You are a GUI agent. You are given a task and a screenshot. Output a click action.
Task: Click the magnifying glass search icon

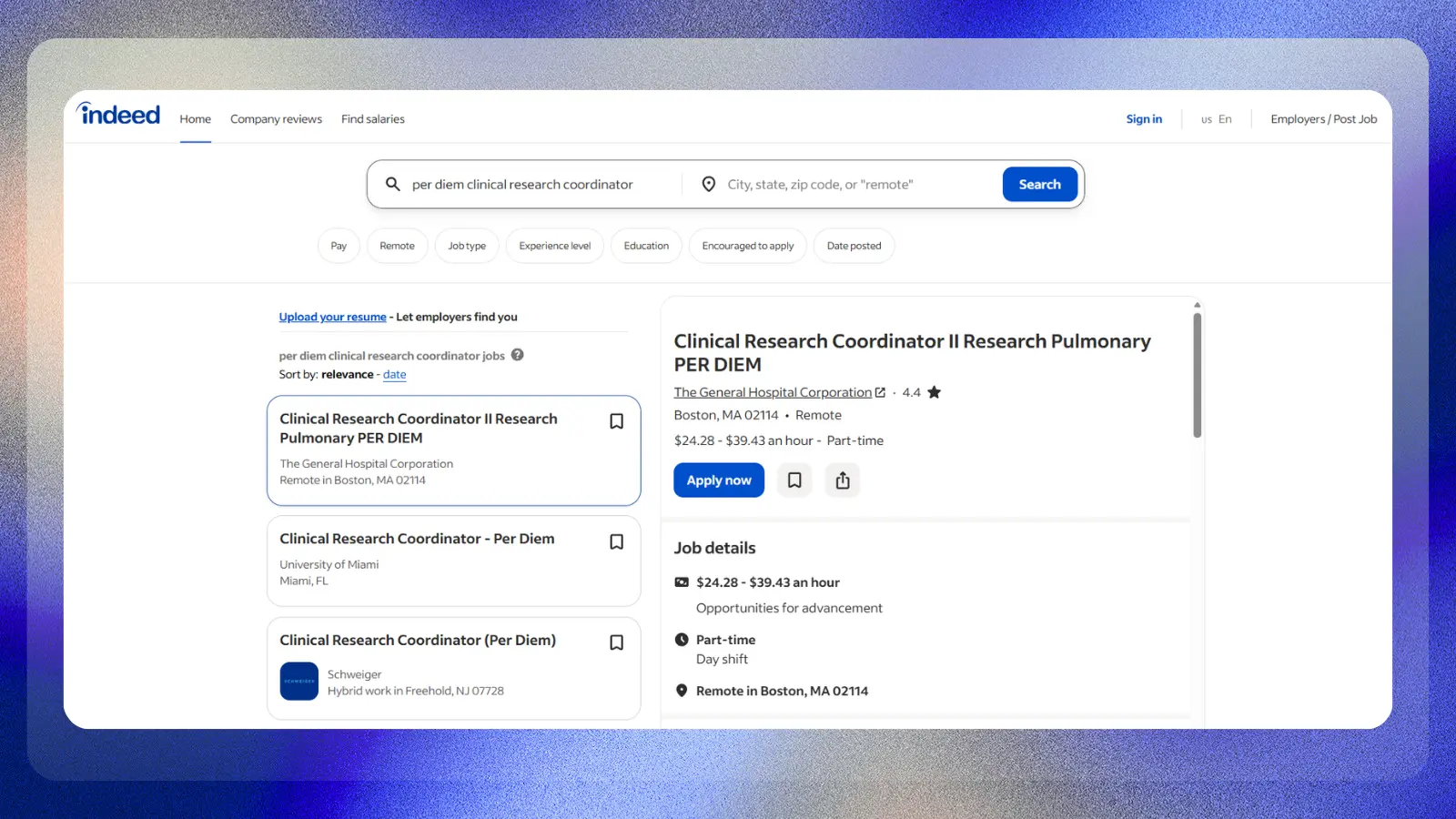(x=393, y=184)
